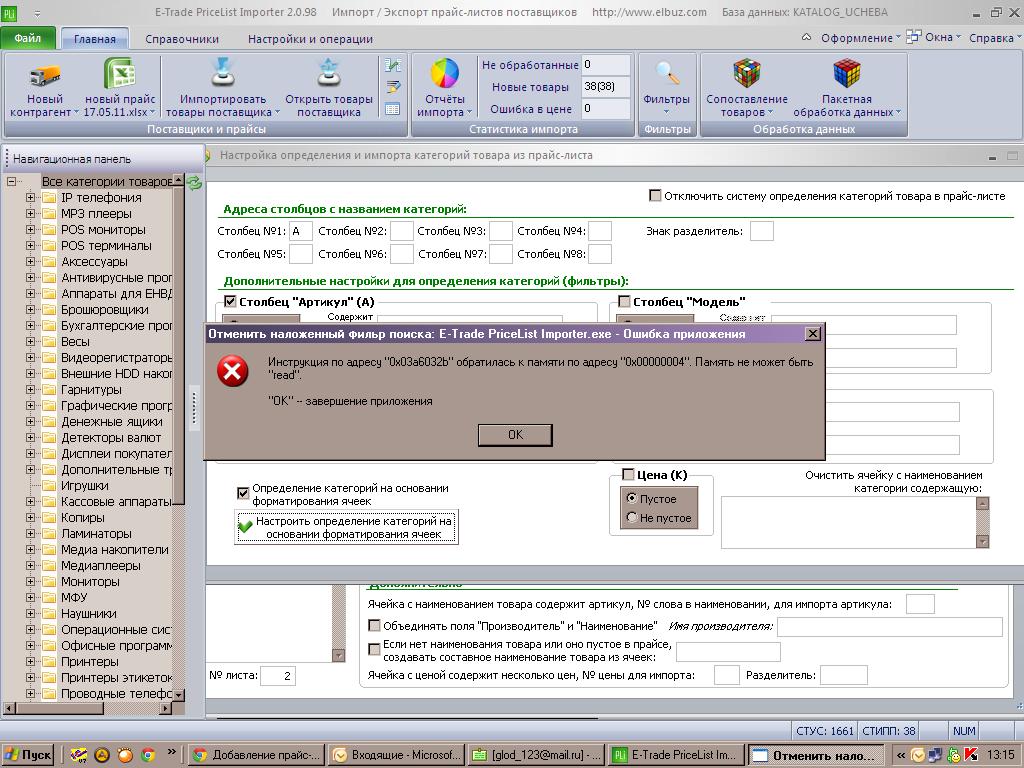The width and height of the screenshot is (1024, 768).
Task: Click the Import supplier goods icon
Action: click(223, 73)
